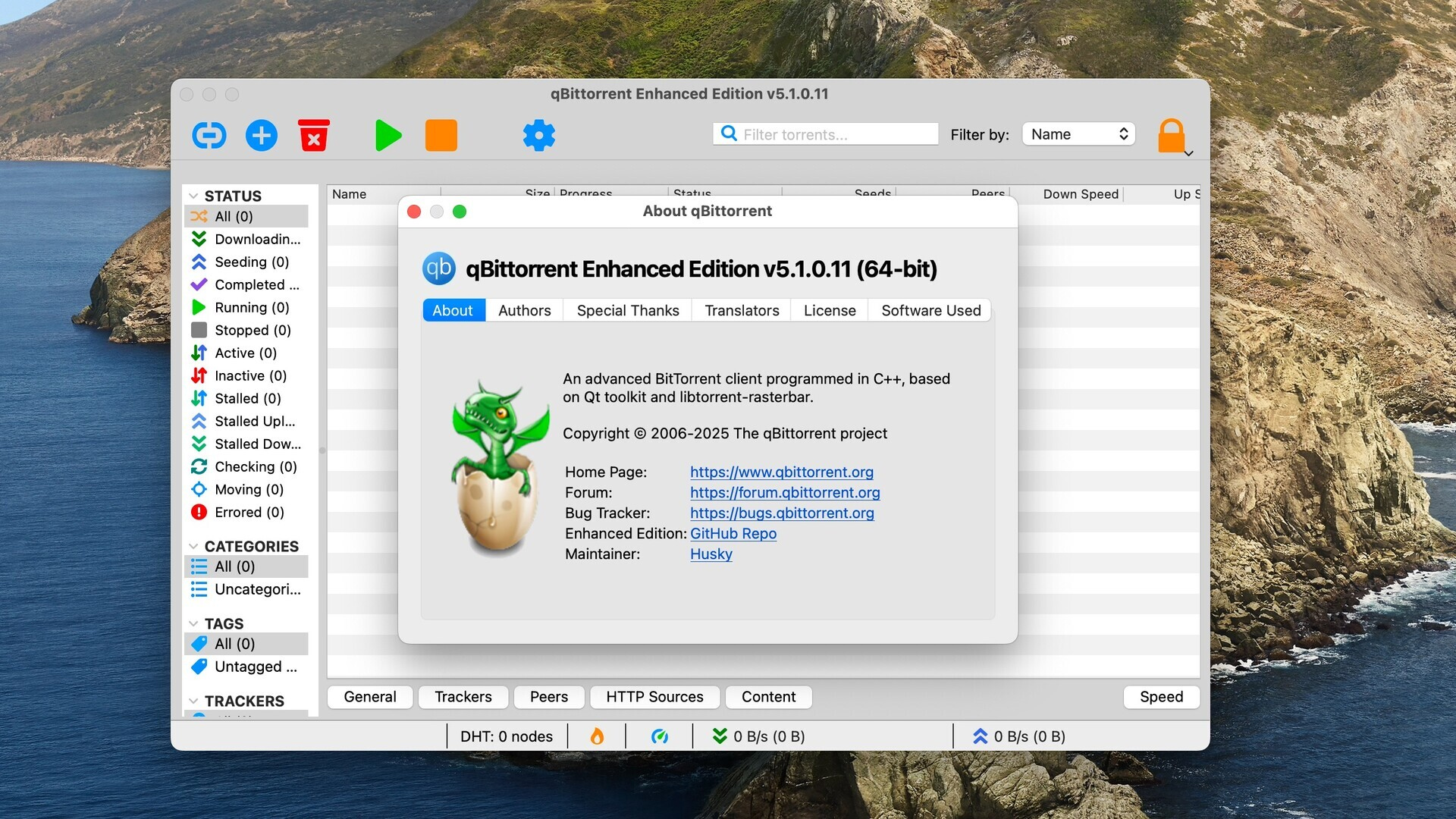
Task: Sort torrents by the Name column header
Action: [x=384, y=194]
